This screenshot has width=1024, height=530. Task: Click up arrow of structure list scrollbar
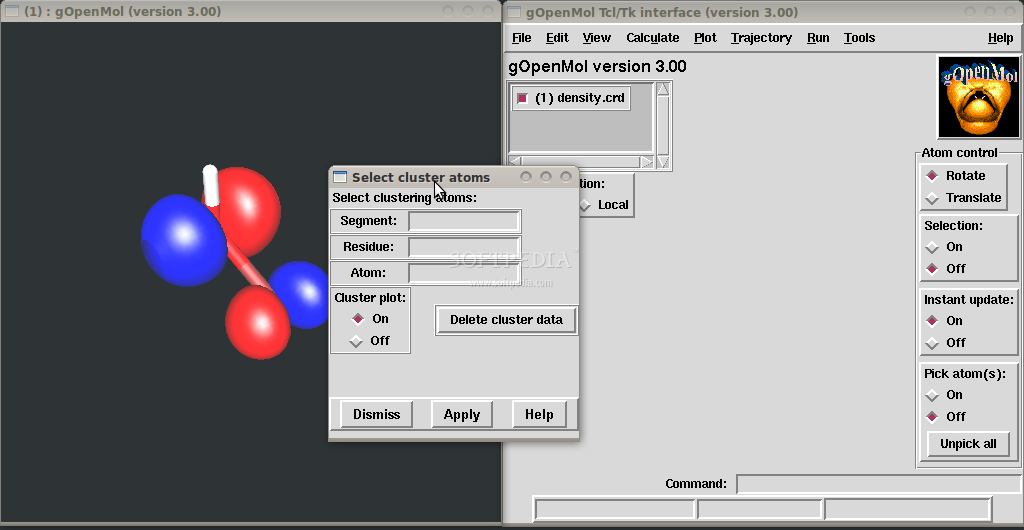coord(663,89)
